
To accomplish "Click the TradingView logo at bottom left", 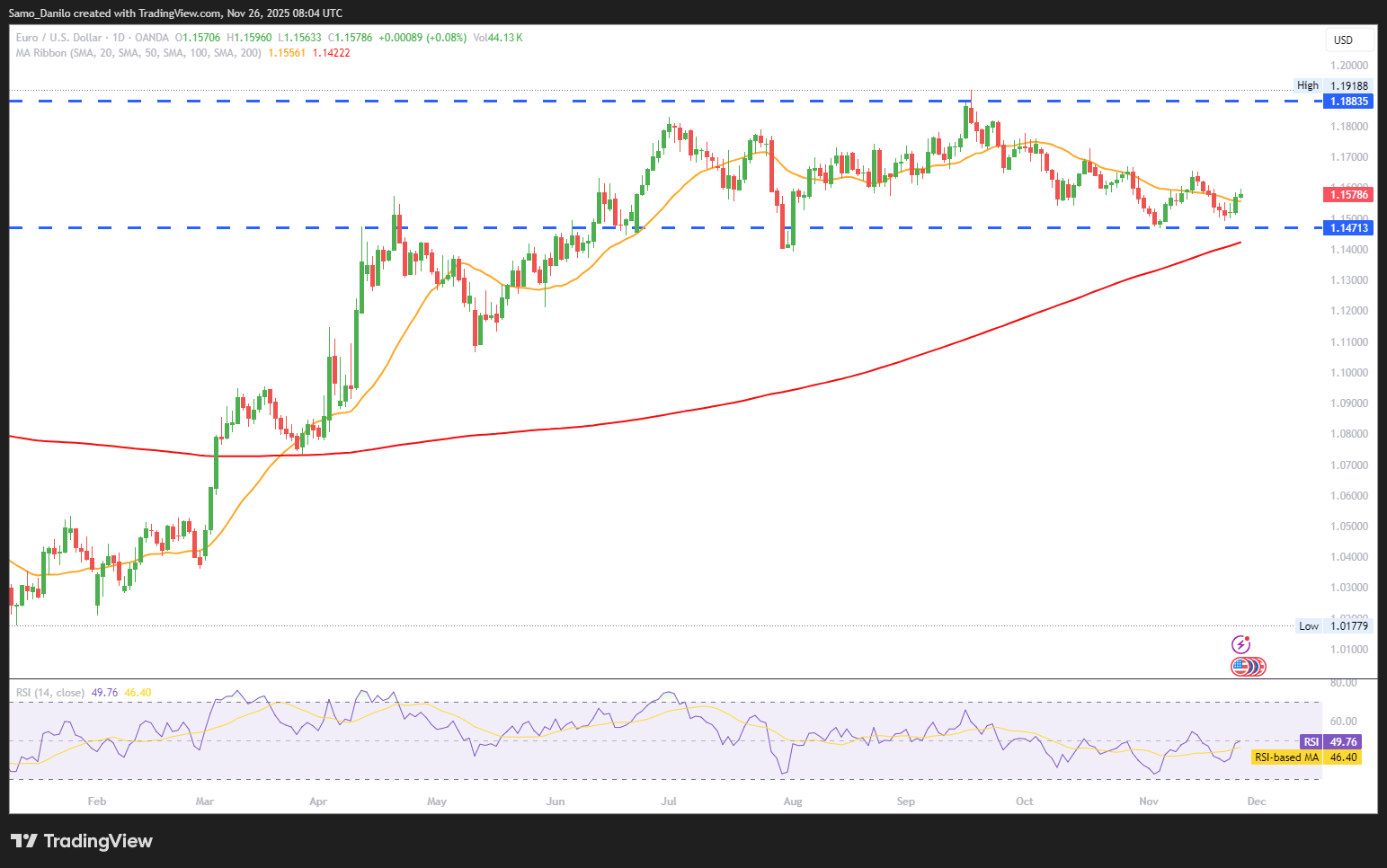I will (82, 841).
